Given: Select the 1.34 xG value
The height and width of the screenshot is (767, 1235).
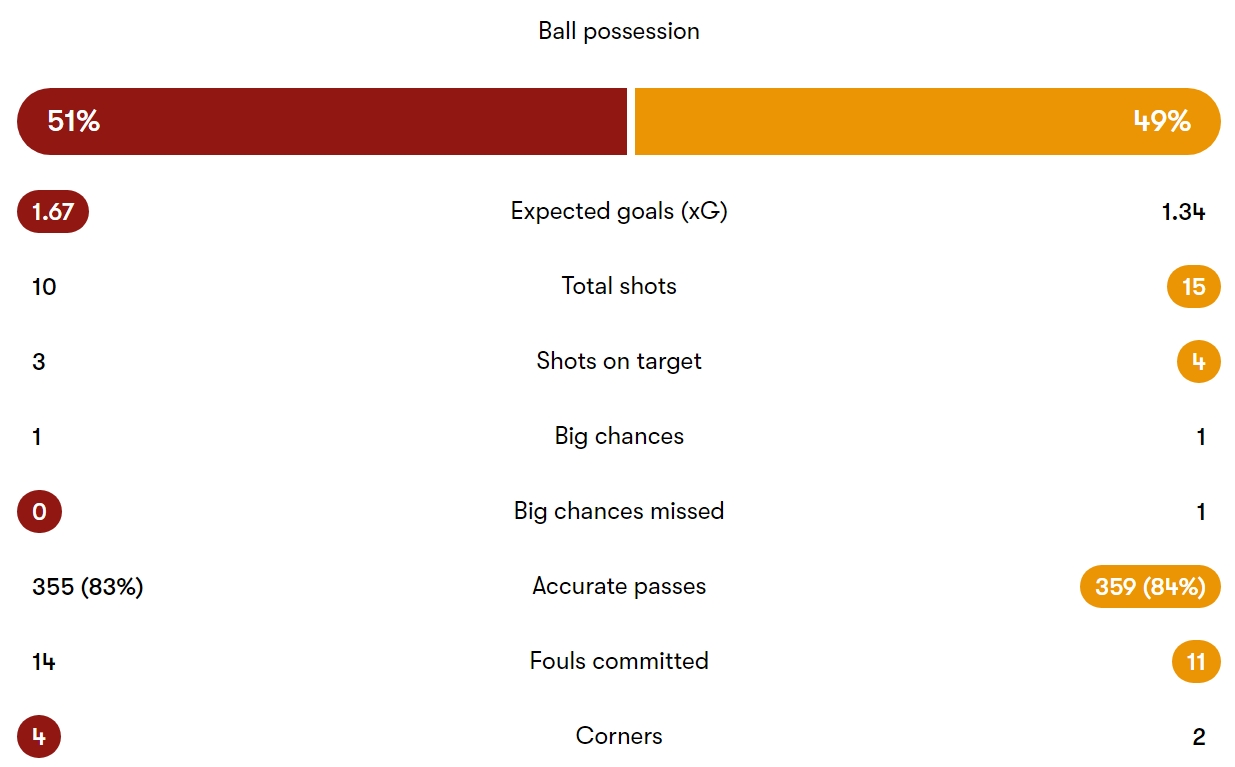Looking at the screenshot, I should pyautogui.click(x=1184, y=212).
